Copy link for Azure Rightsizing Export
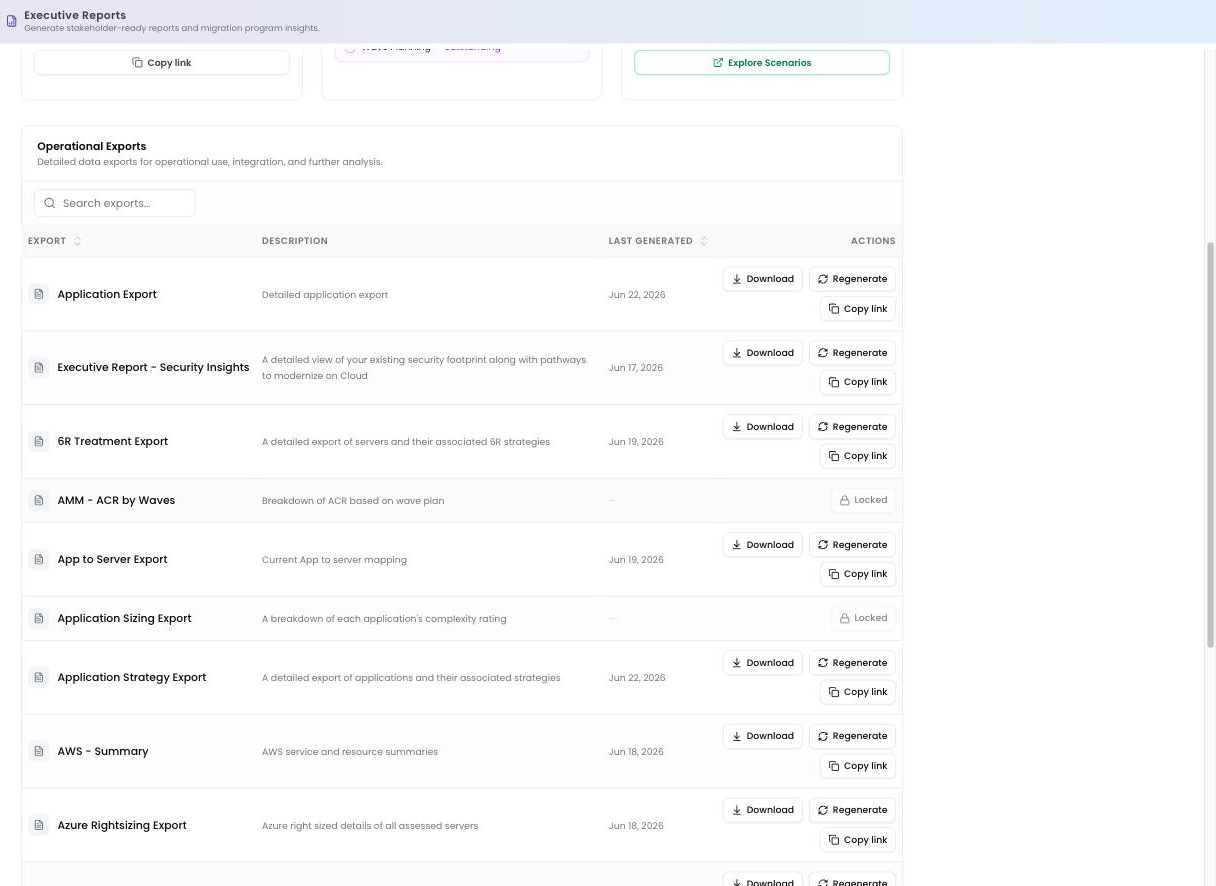 (x=858, y=840)
